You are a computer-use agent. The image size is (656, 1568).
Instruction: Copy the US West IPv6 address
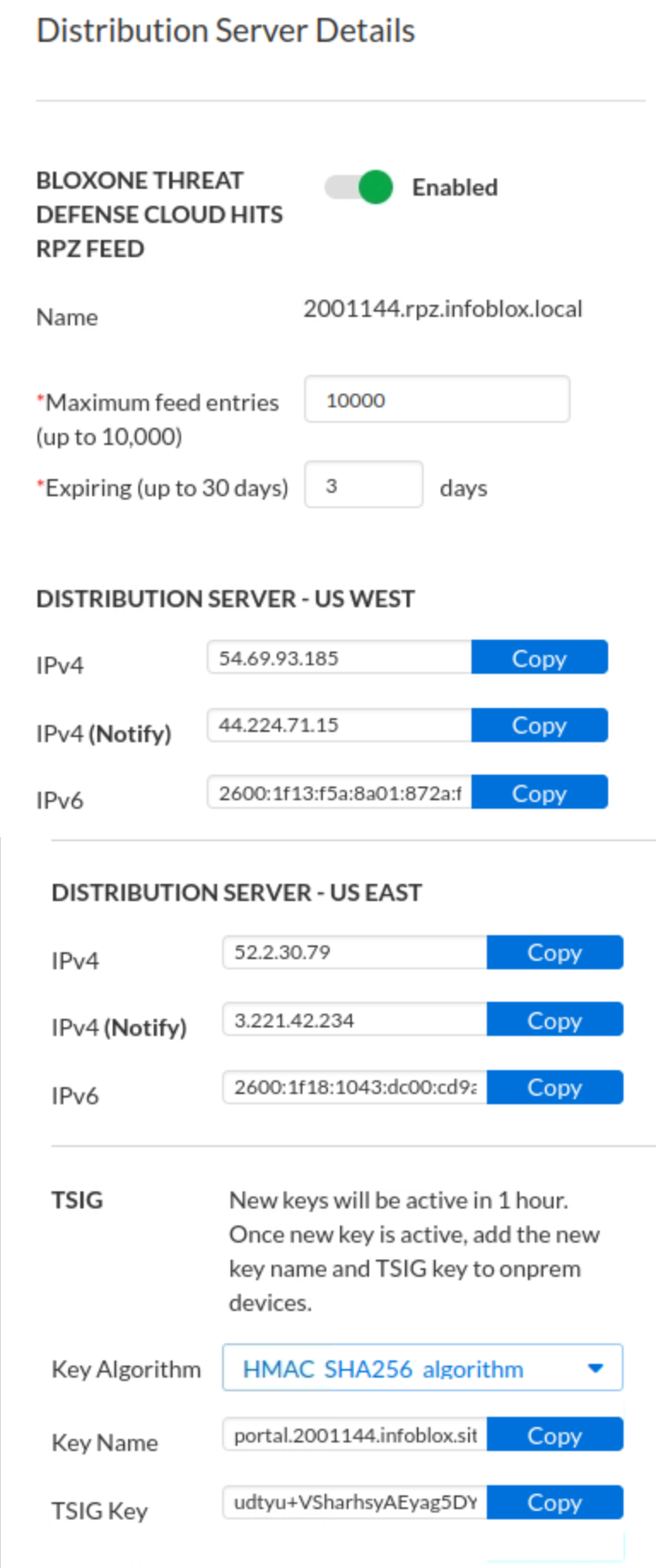pos(539,793)
